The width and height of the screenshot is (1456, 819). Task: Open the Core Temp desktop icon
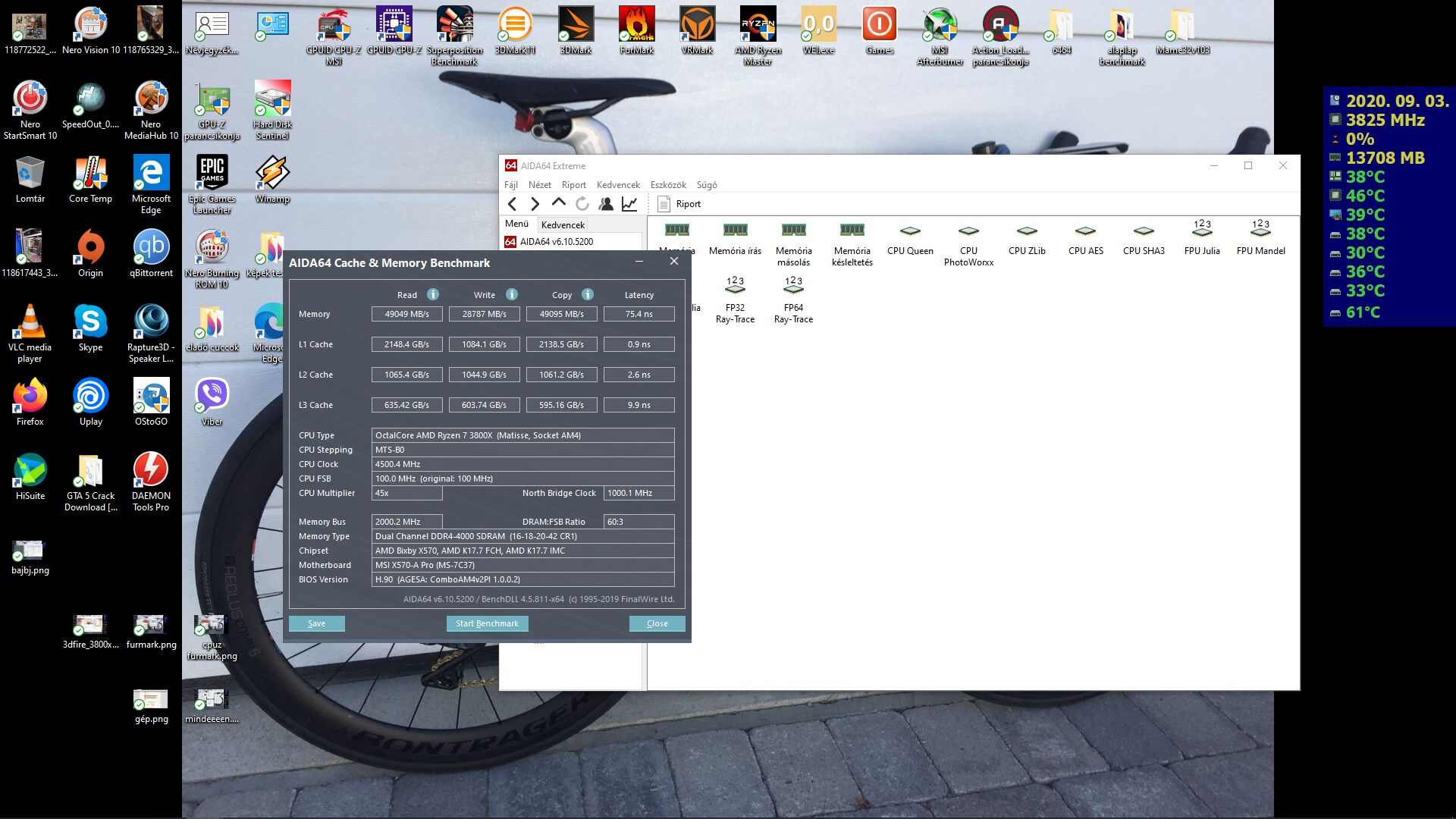(x=90, y=180)
